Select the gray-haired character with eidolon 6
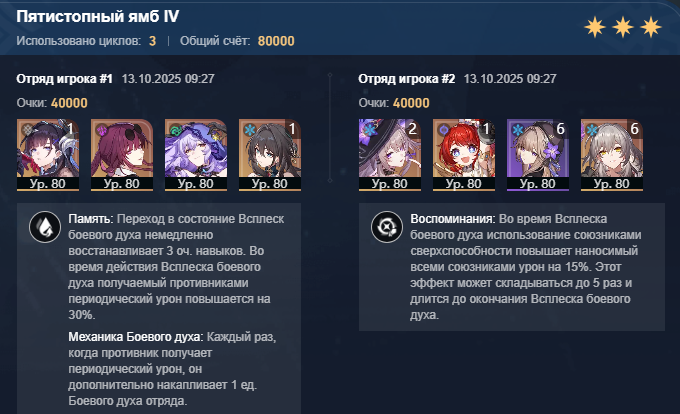This screenshot has width=680, height=414. coord(612,155)
